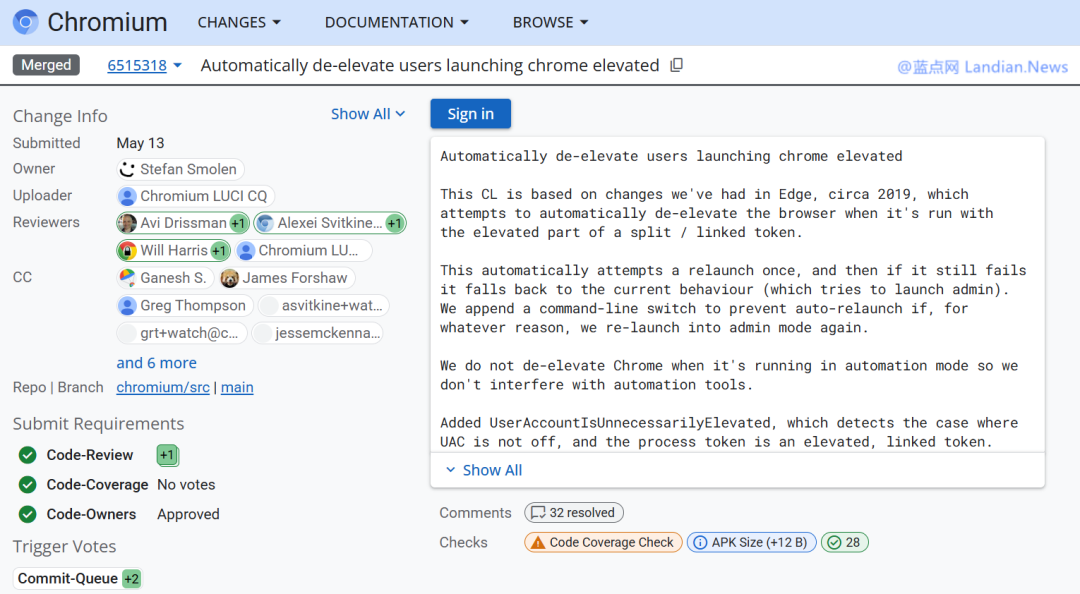This screenshot has width=1080, height=594.
Task: Open the DOCUMENTATION menu
Action: click(x=397, y=22)
